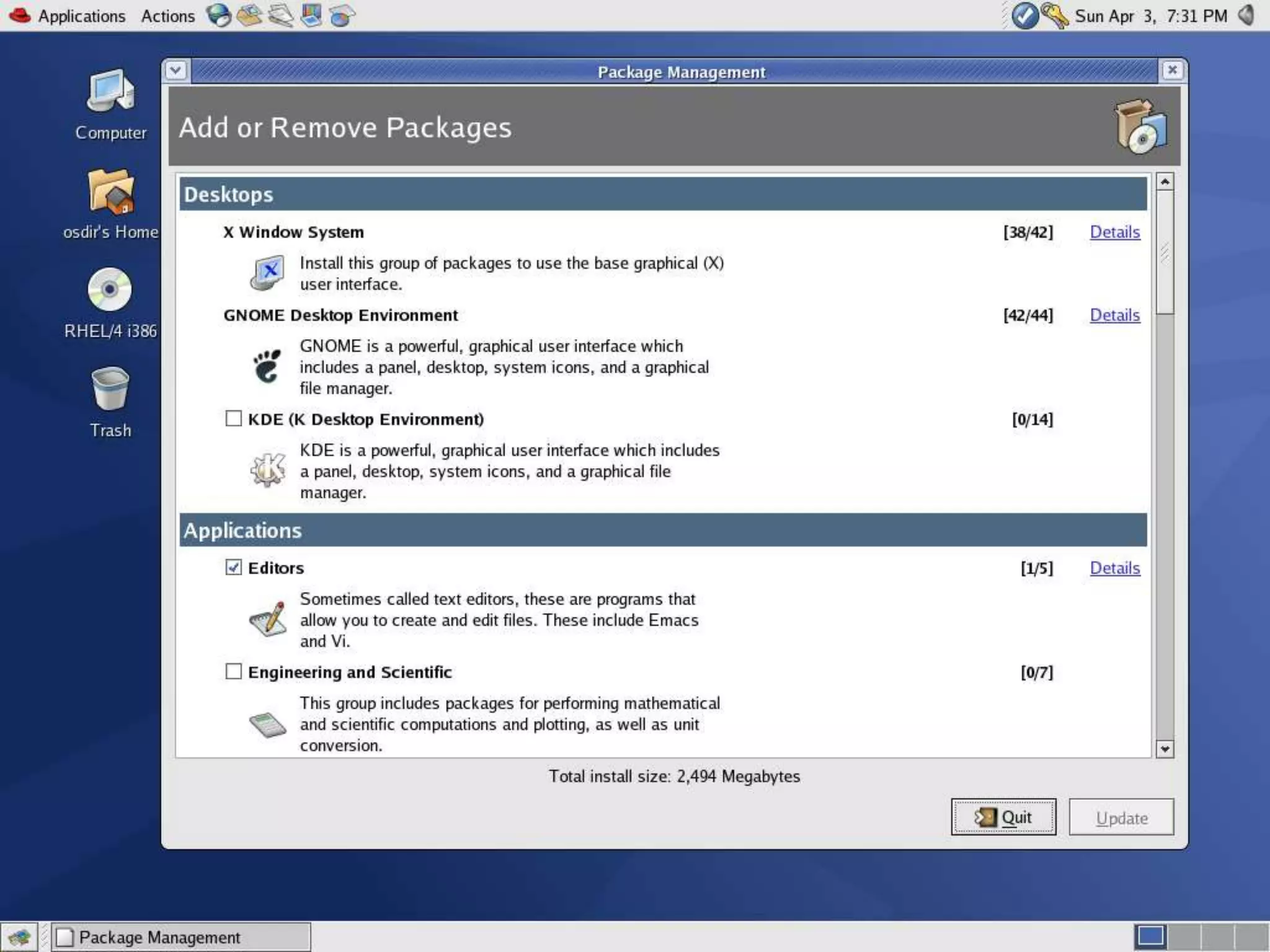Enable the KDE Desktop Environment checkbox
Viewport: 1270px width, 952px height.
(x=233, y=418)
